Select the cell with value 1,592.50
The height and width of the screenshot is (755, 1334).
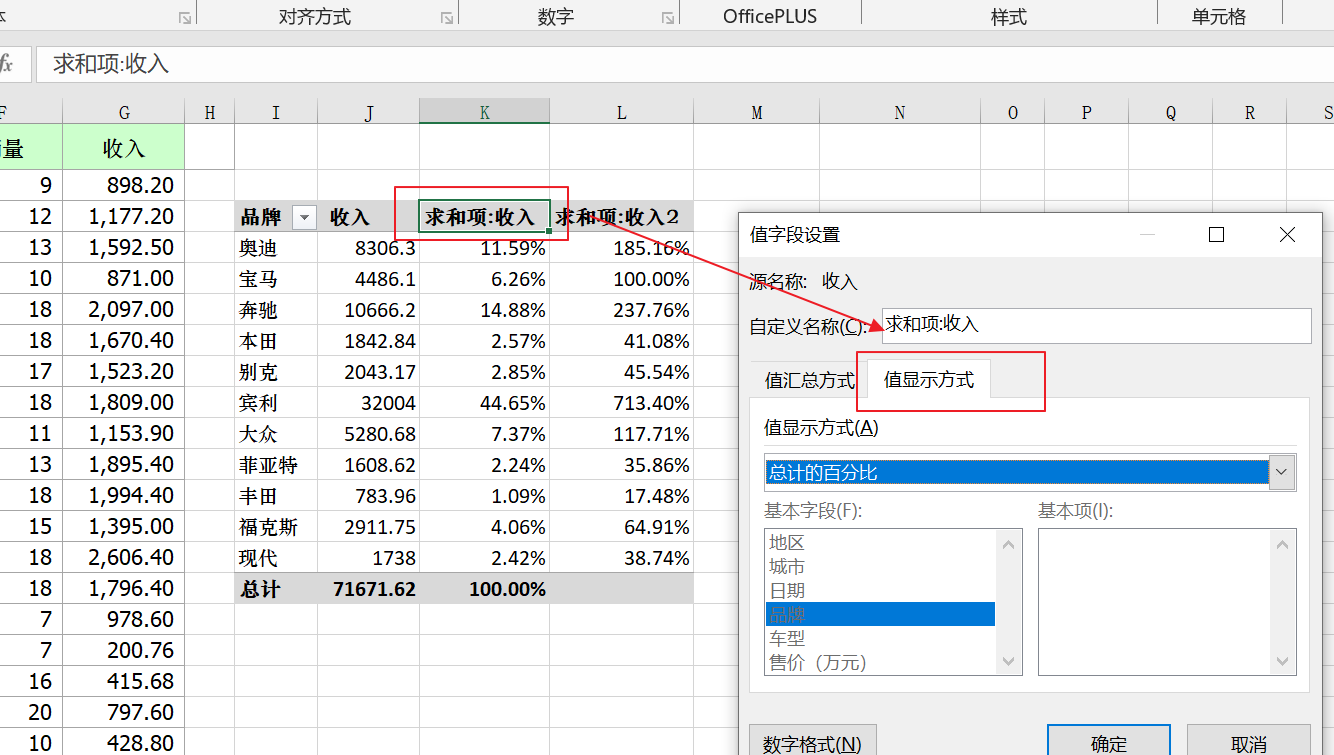(x=124, y=247)
